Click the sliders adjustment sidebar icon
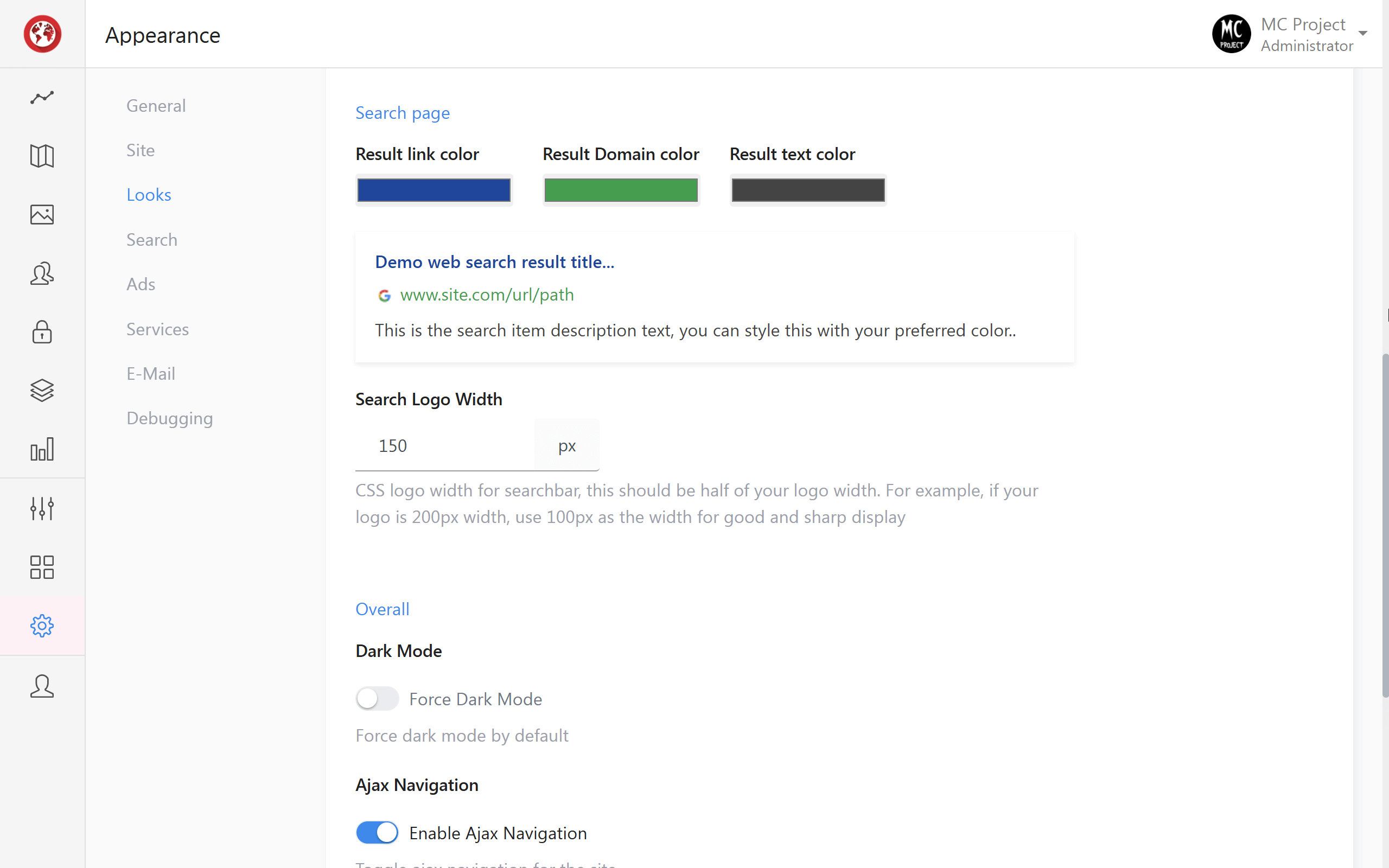Screen dimensions: 1389x868 point(42,509)
